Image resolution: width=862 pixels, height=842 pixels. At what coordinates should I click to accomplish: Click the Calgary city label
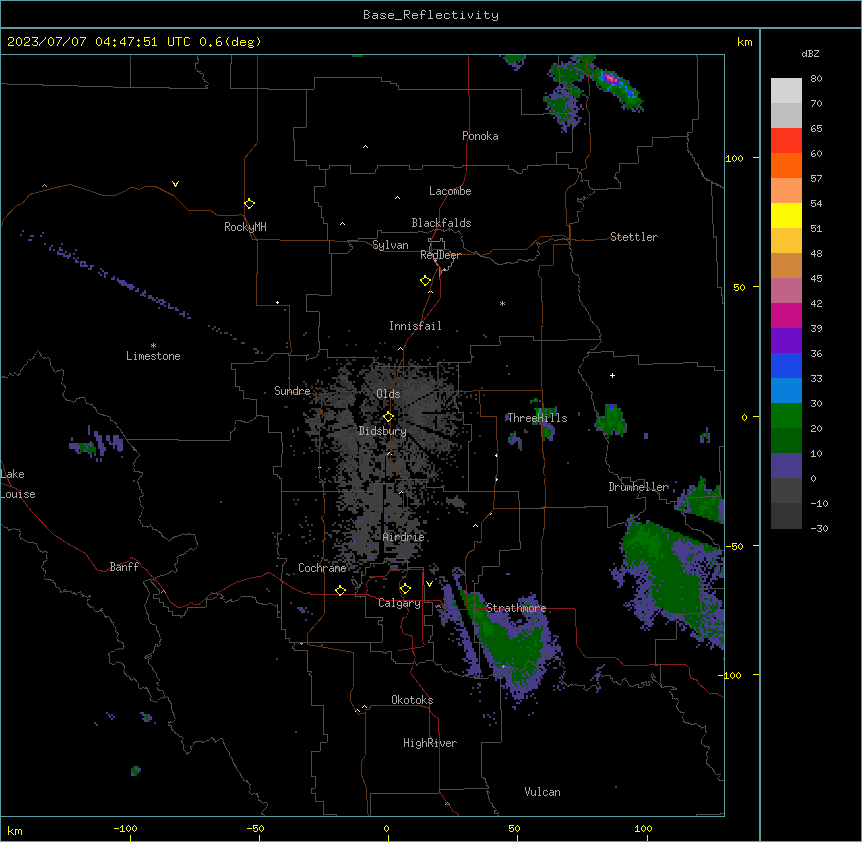[399, 603]
